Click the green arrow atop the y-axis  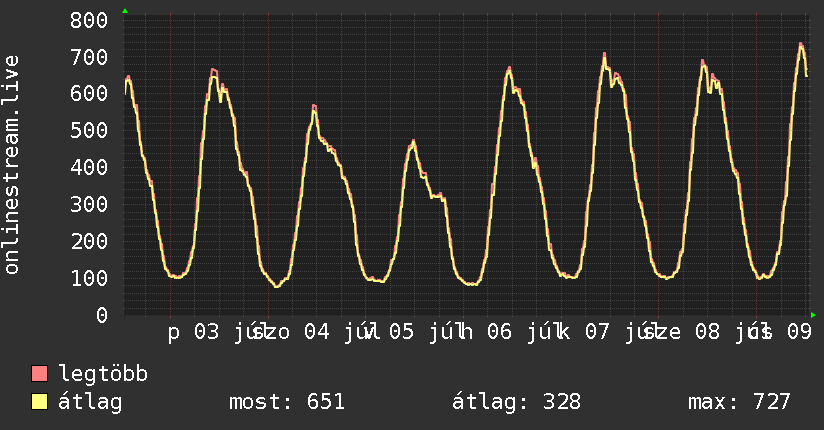click(x=125, y=11)
